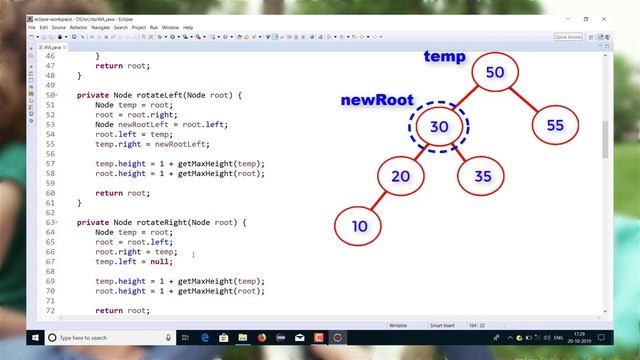The width and height of the screenshot is (640, 360).
Task: Open the New dropdown arrow in toolbar
Action: click(38, 37)
